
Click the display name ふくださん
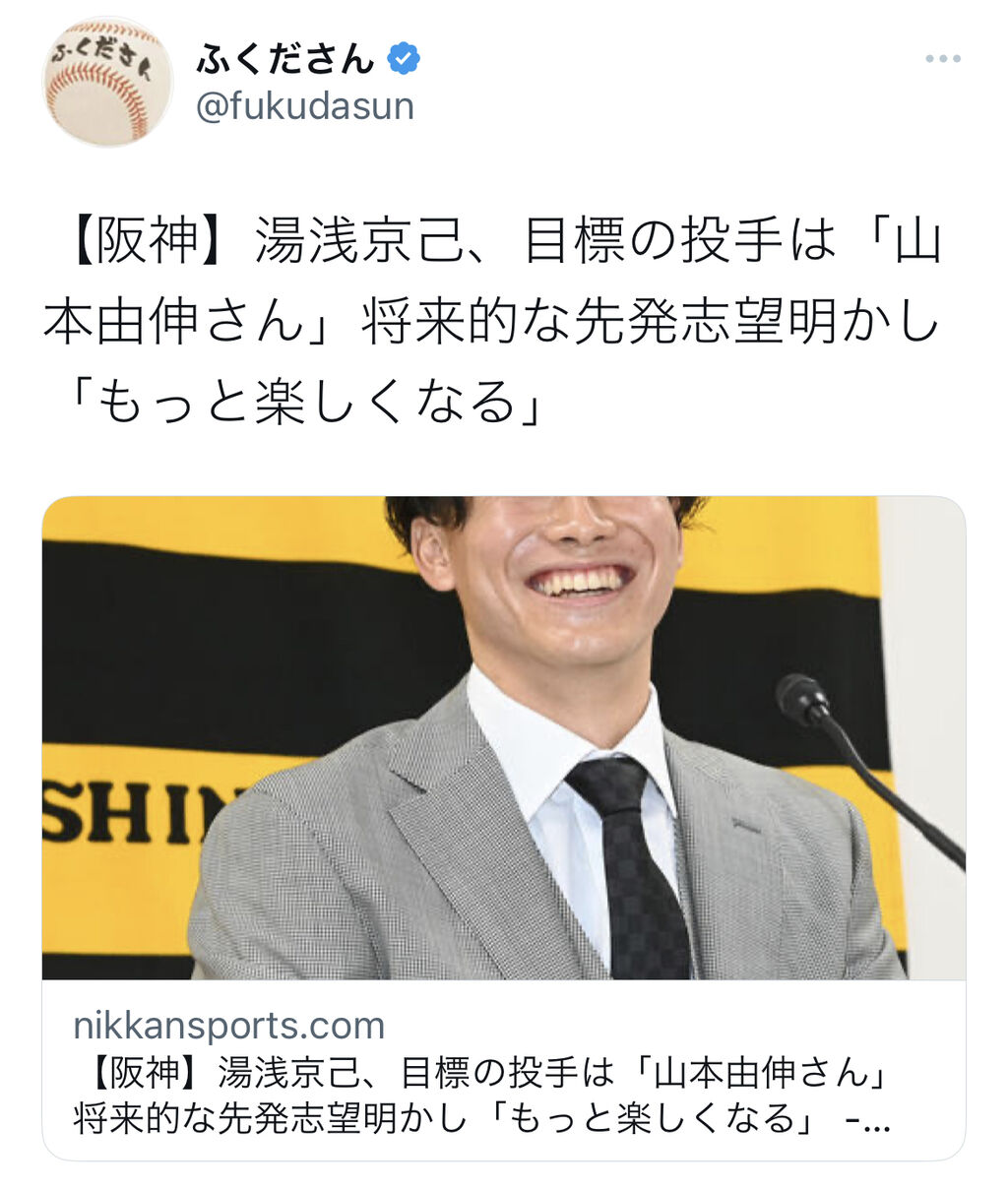click(x=285, y=59)
